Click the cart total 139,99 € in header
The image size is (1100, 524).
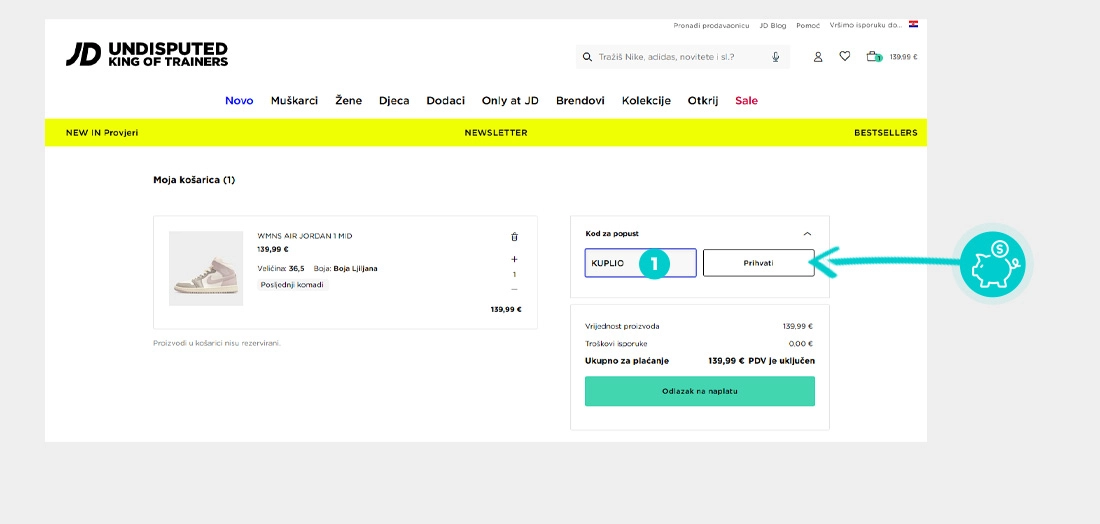click(904, 58)
